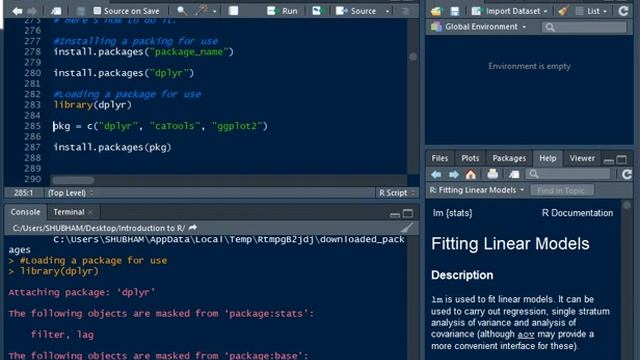Close the Terminal tab
The image size is (640, 360).
91,212
